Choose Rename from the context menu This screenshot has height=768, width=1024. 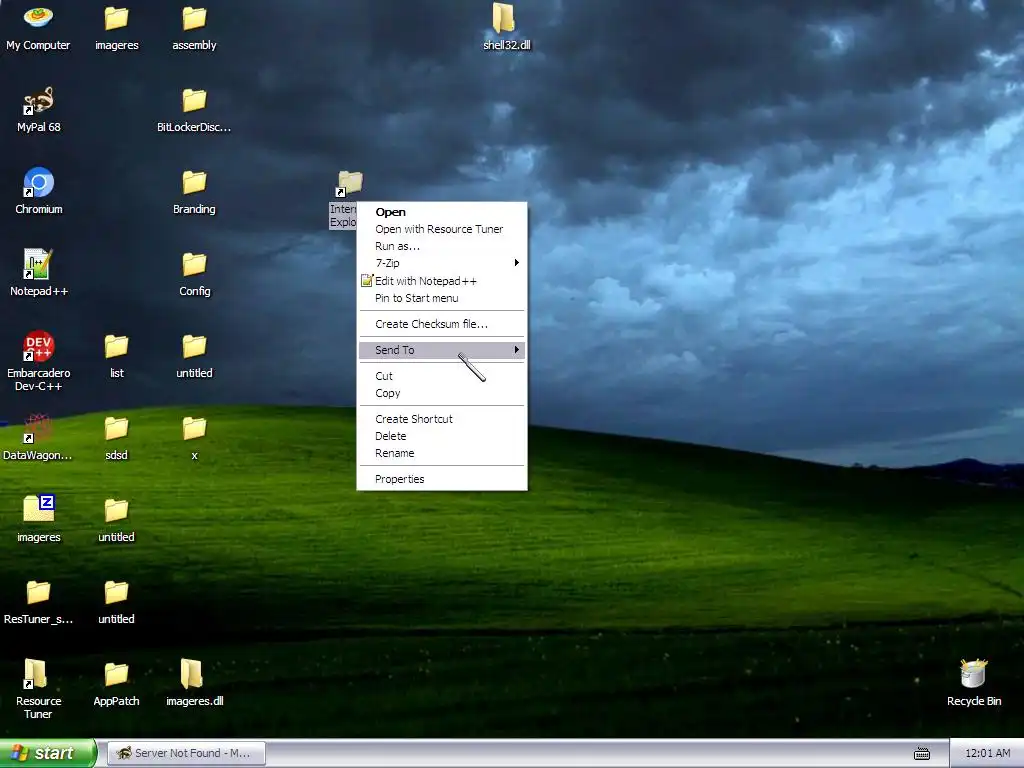point(442,453)
